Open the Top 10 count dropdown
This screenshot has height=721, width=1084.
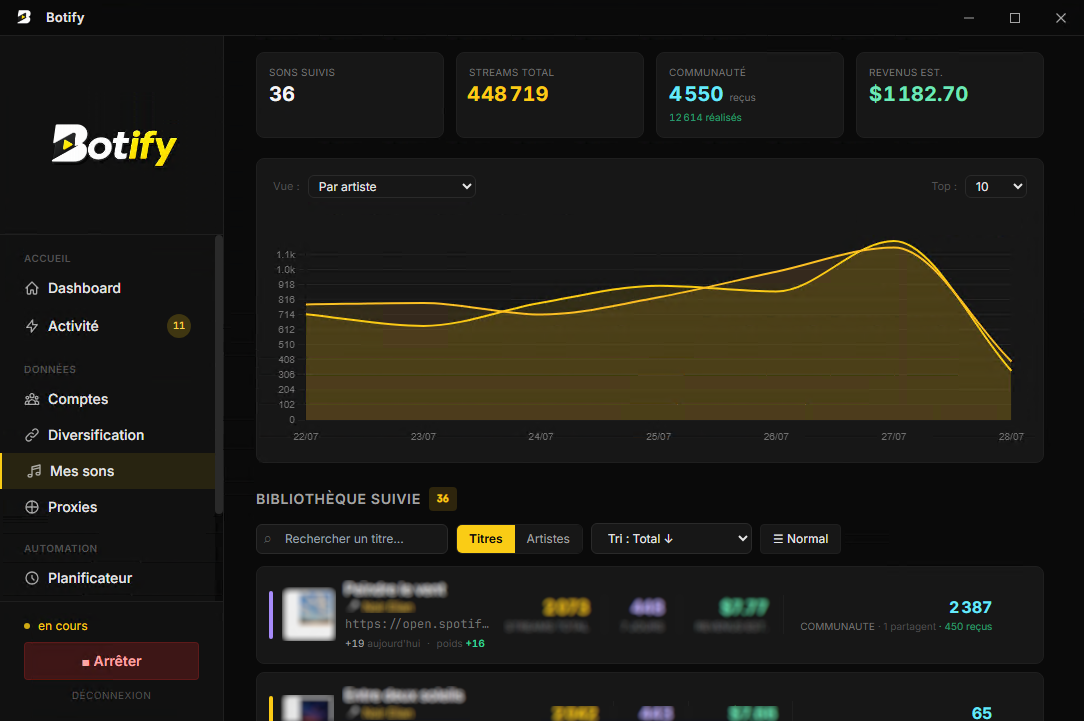tap(996, 187)
